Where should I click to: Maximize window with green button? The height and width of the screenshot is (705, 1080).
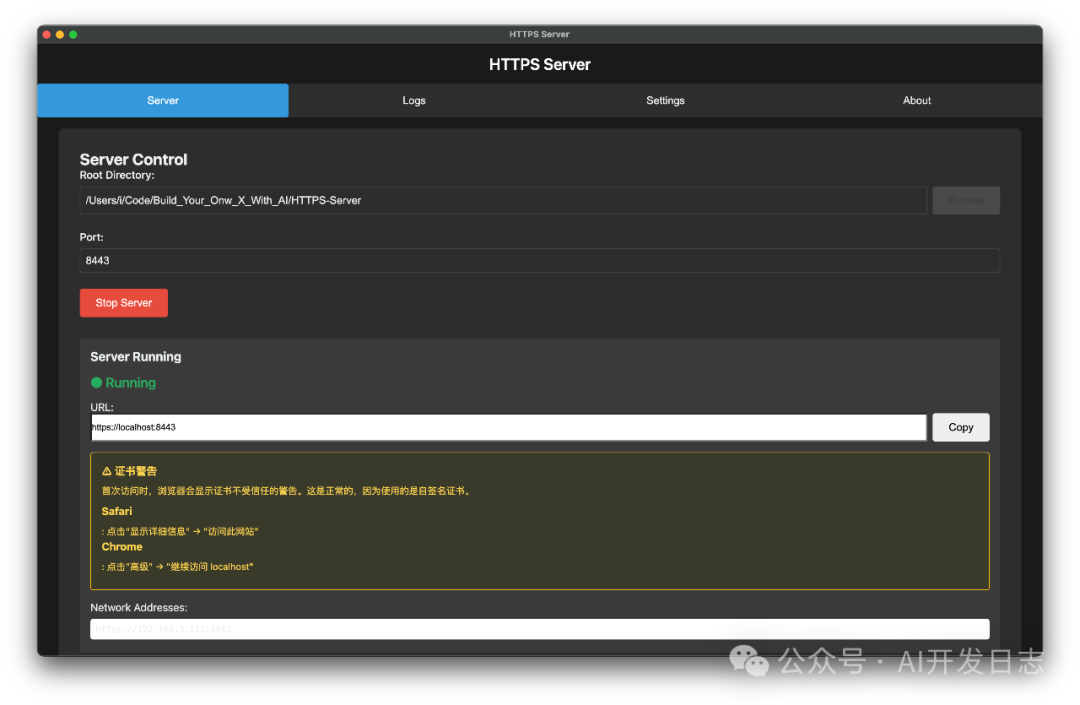click(x=73, y=34)
